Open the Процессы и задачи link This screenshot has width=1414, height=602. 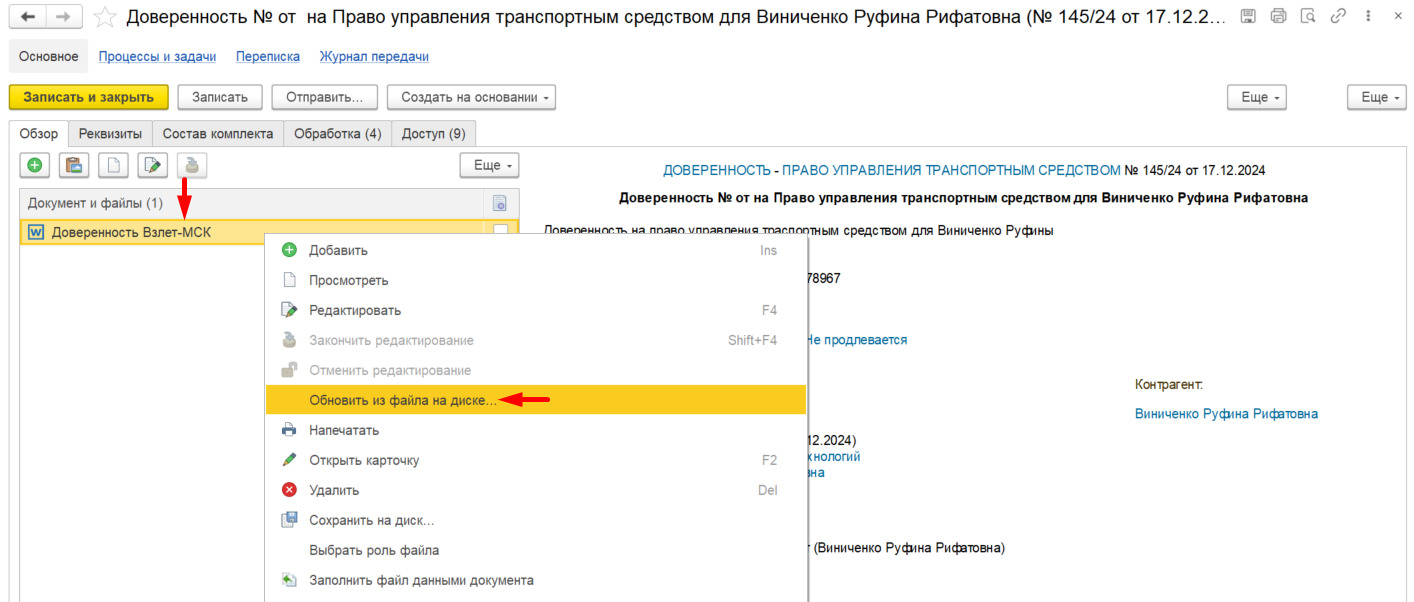[157, 56]
